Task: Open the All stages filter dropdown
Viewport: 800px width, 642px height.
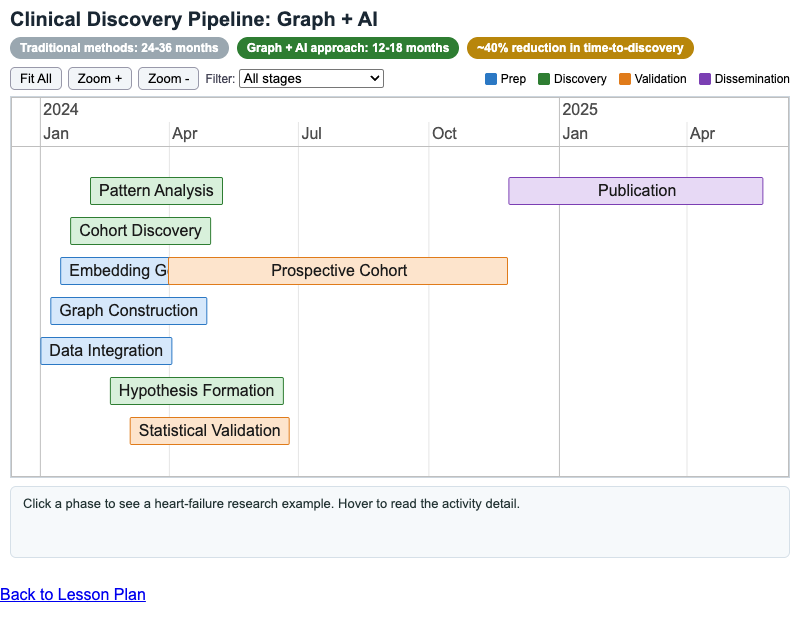Action: point(311,79)
